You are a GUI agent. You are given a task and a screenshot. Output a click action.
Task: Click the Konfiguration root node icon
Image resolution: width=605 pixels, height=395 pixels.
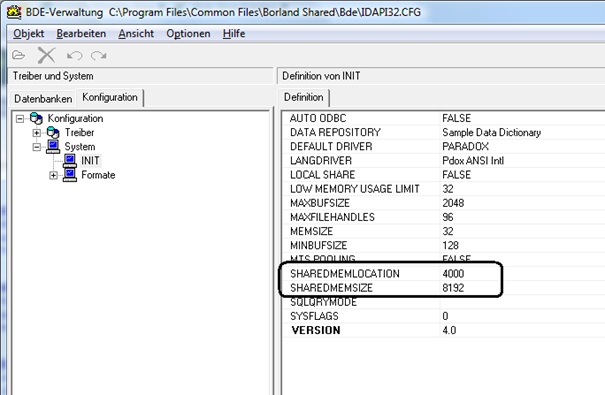pyautogui.click(x=36, y=118)
